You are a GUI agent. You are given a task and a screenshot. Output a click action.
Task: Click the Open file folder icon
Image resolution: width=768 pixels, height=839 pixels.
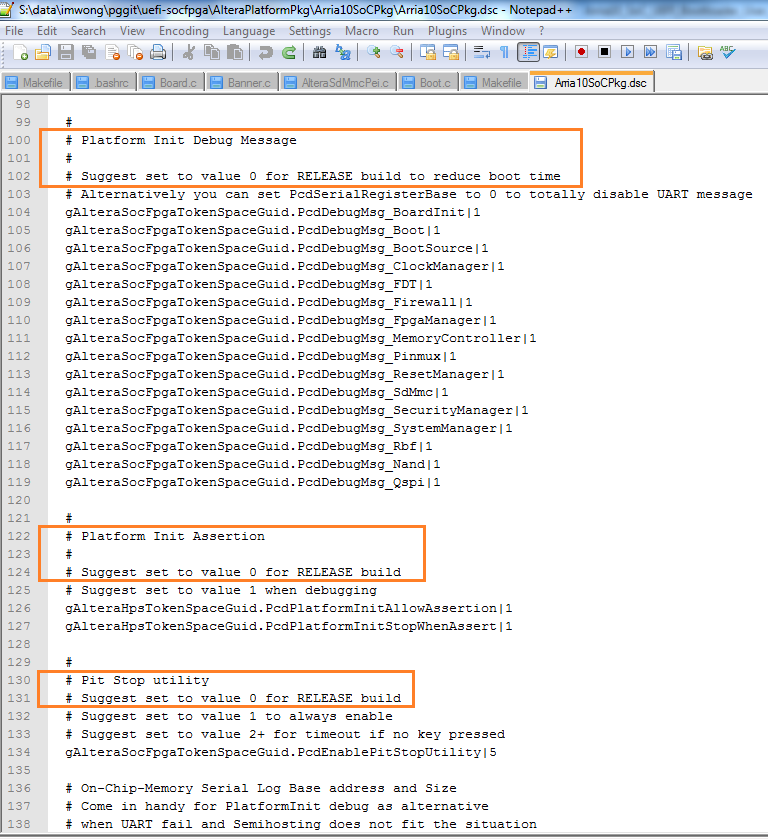click(x=43, y=52)
